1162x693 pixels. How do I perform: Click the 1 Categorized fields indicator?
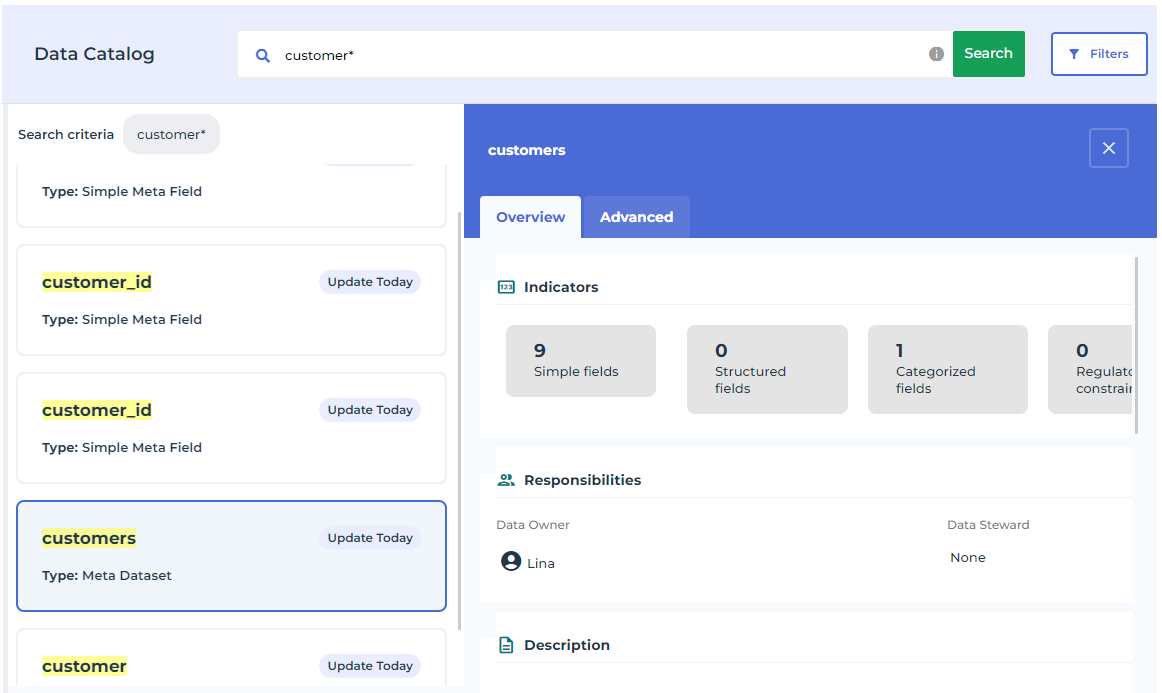[x=947, y=369]
